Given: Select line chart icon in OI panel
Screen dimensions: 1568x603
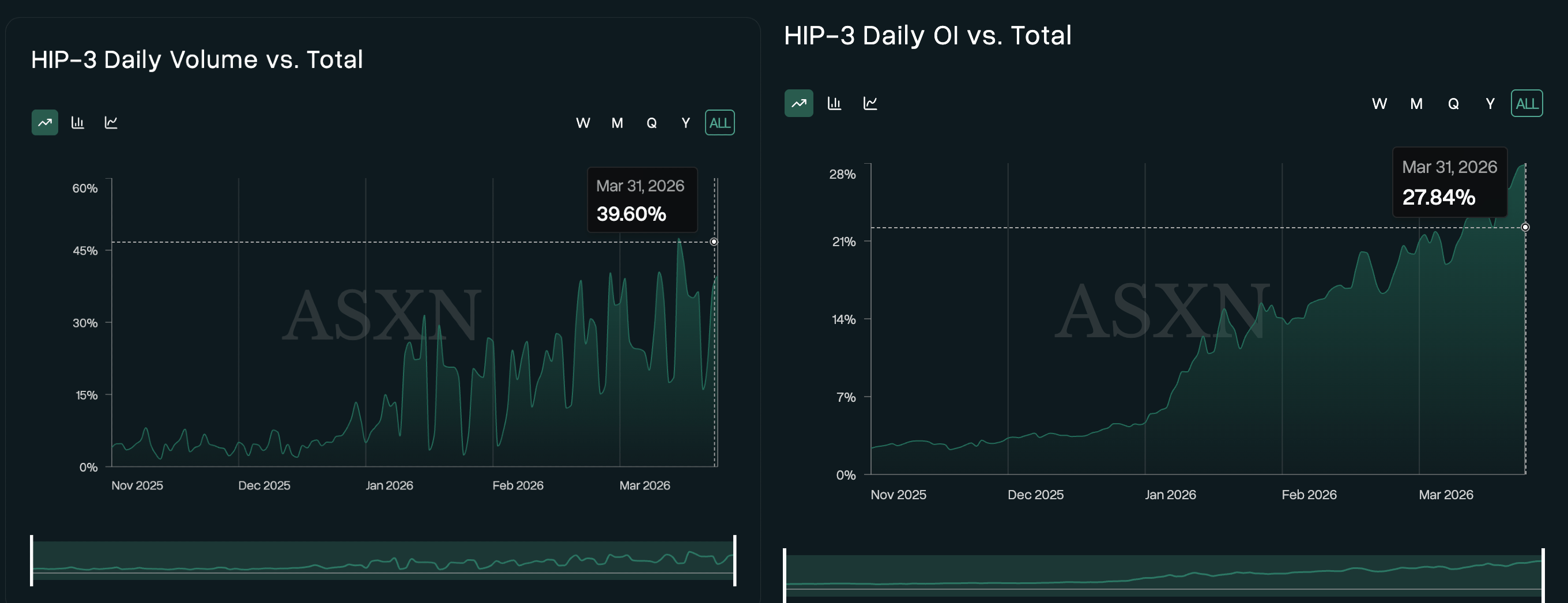Looking at the screenshot, I should (x=870, y=103).
